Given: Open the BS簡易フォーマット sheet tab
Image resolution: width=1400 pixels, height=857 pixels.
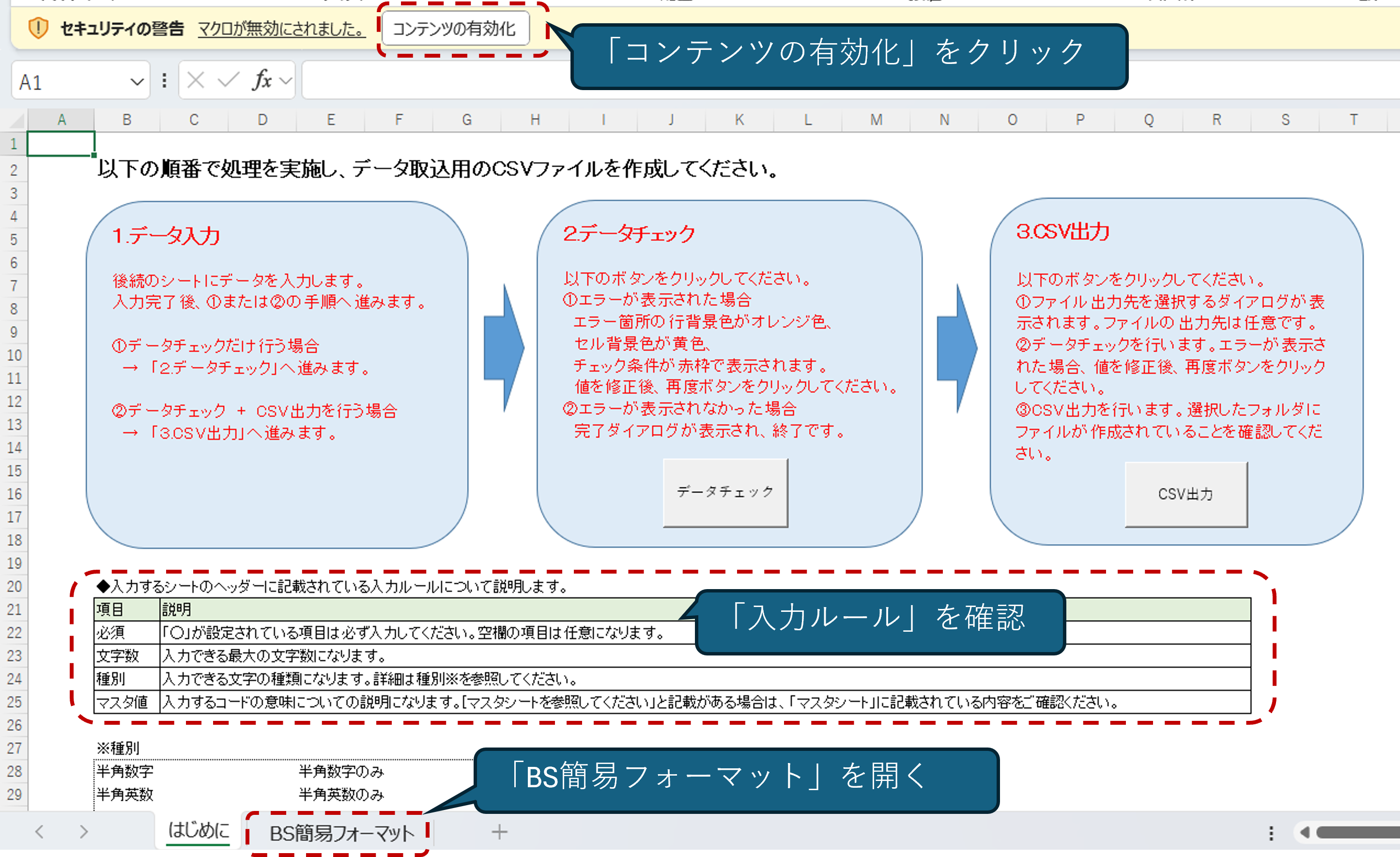Looking at the screenshot, I should 341,833.
